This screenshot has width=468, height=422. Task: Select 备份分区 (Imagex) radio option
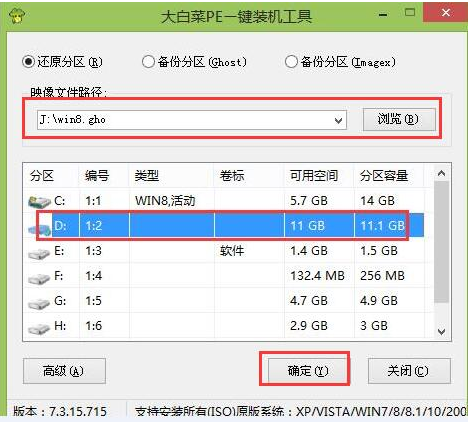click(340, 62)
